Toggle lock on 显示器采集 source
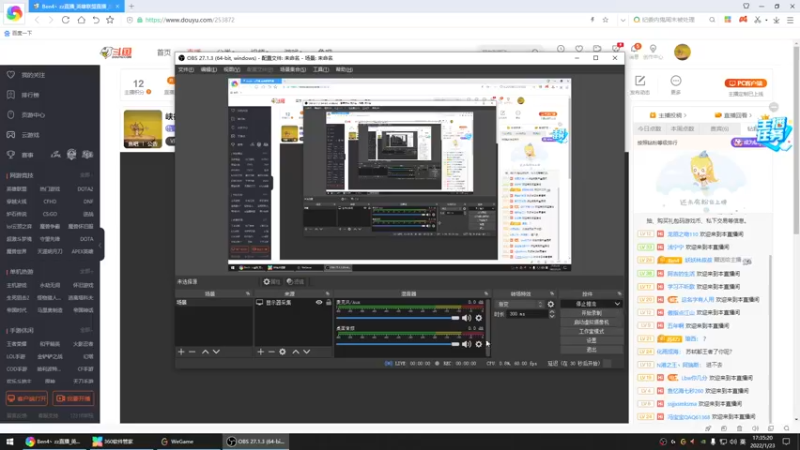This screenshot has width=800, height=450. [x=329, y=303]
